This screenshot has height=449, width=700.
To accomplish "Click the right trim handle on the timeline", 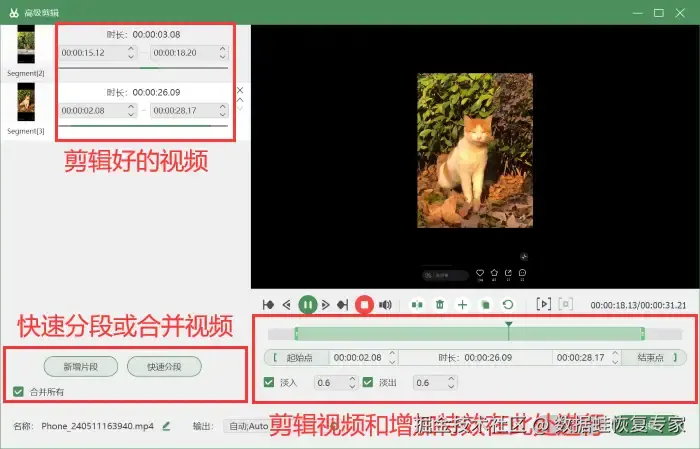I will (642, 333).
